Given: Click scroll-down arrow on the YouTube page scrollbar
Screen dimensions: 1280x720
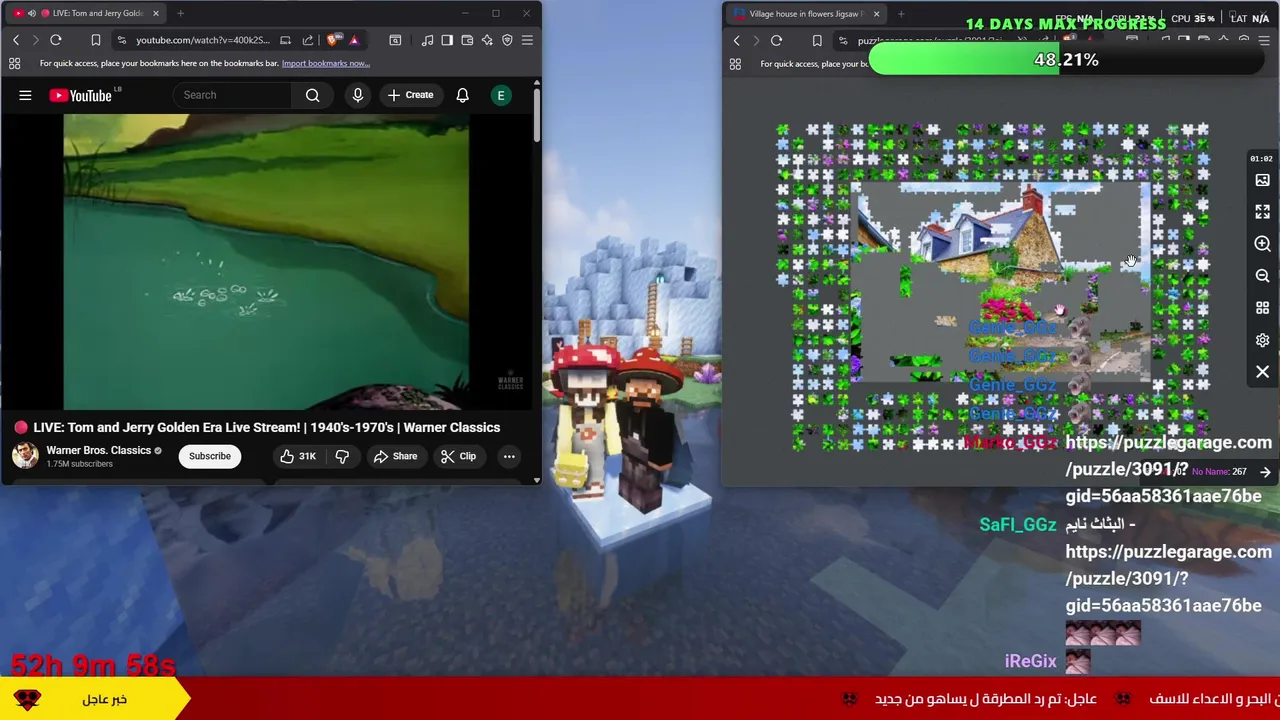Looking at the screenshot, I should point(537,480).
